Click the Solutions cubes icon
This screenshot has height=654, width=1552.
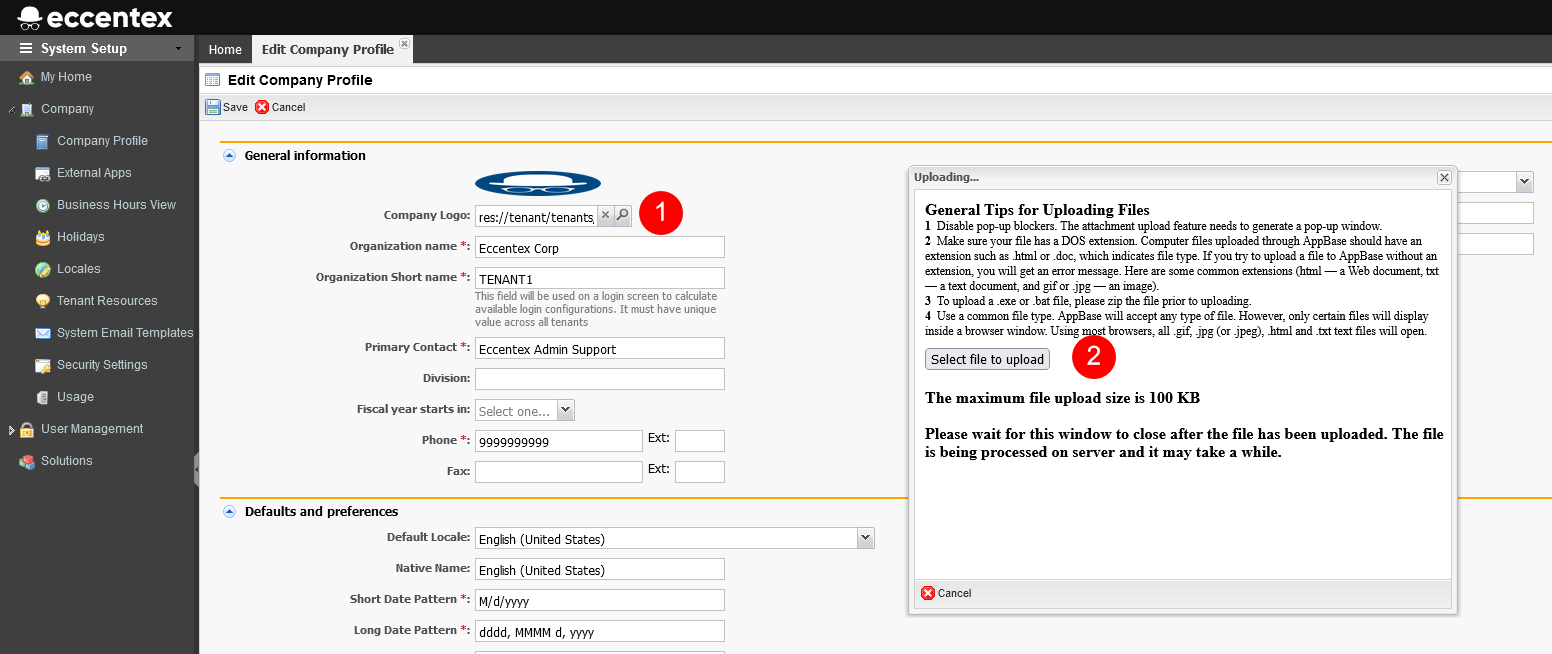27,461
